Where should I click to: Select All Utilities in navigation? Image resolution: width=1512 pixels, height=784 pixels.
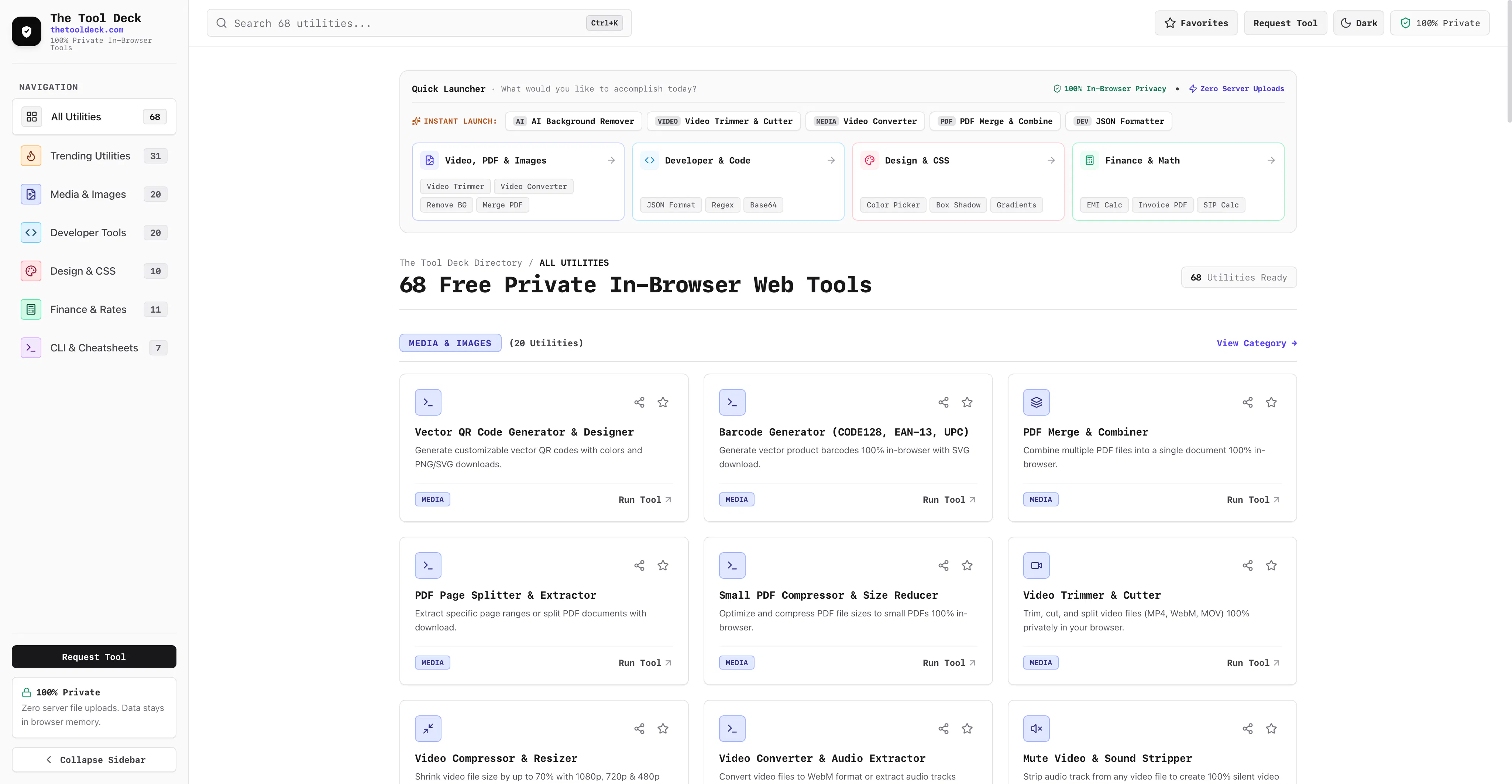coord(94,117)
